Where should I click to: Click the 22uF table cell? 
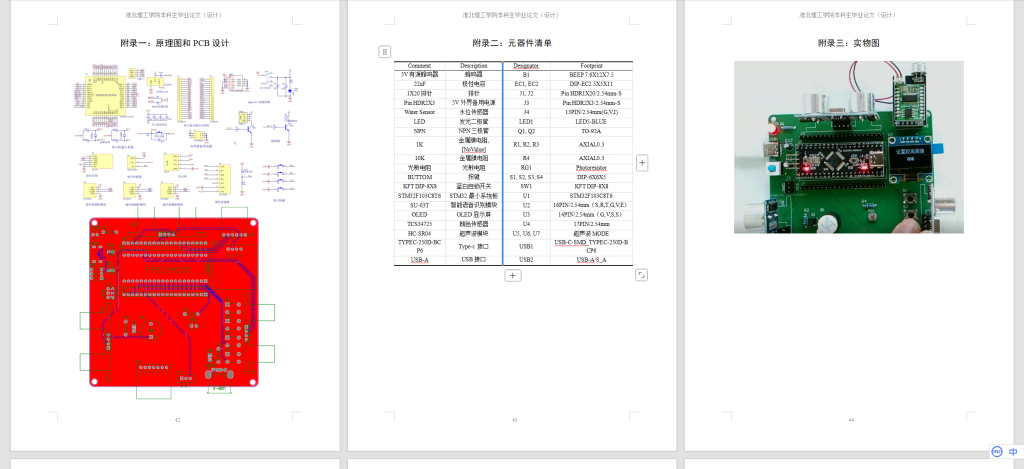click(419, 84)
